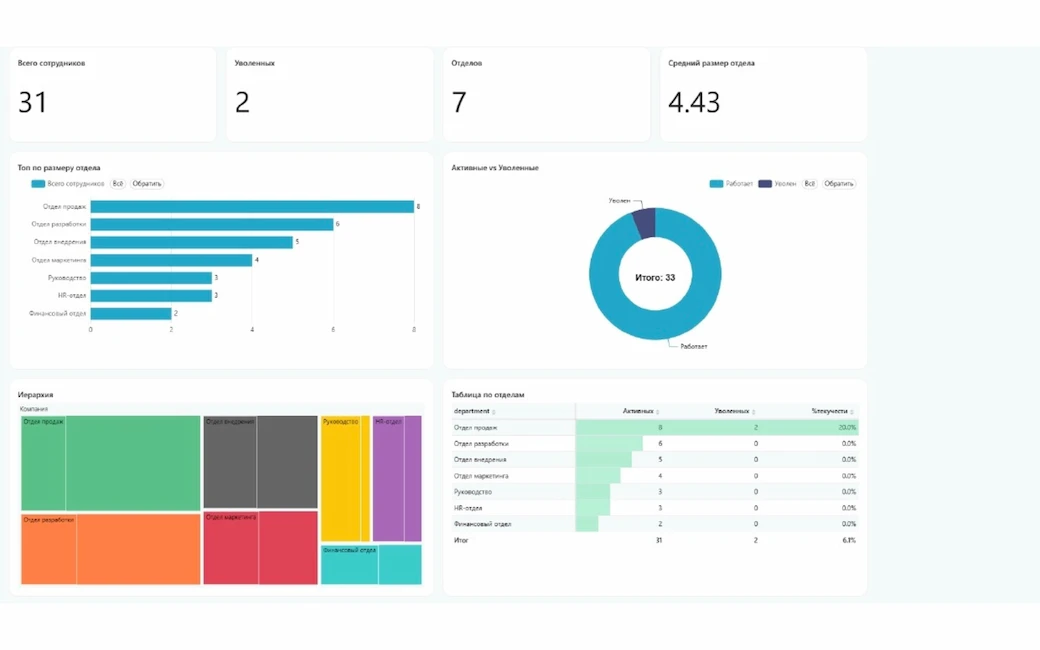The image size is (1040, 650).
Task: Click Всё button in bar chart legend
Action: click(117, 184)
